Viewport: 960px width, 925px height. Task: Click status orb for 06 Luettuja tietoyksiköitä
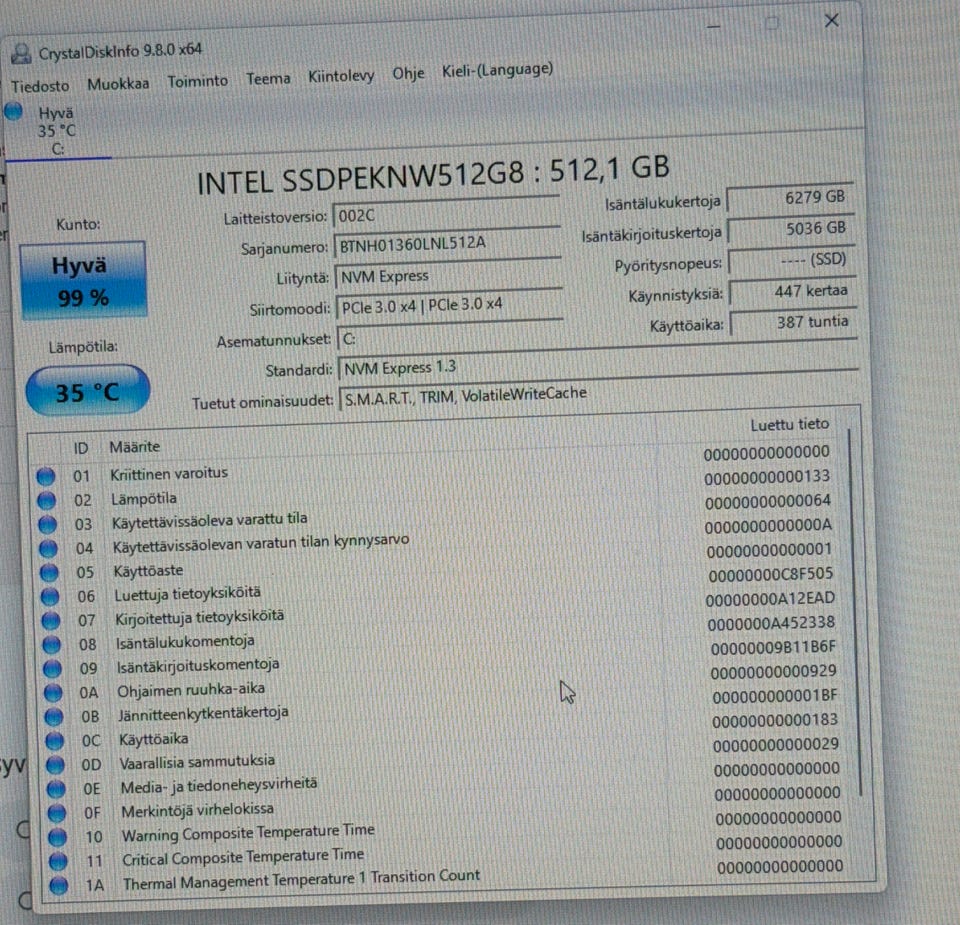[50, 596]
